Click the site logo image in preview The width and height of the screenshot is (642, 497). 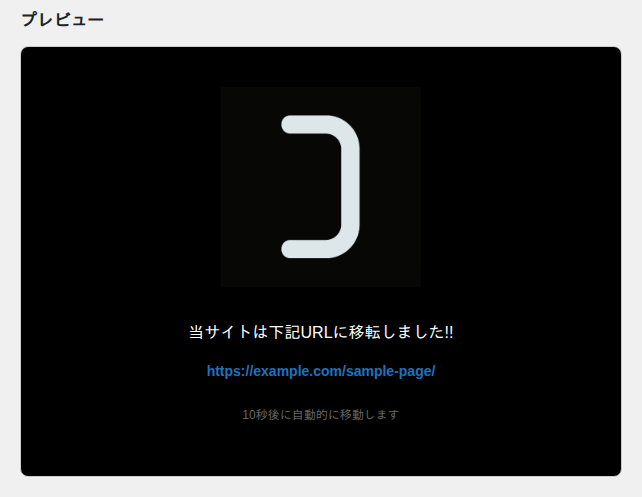321,187
